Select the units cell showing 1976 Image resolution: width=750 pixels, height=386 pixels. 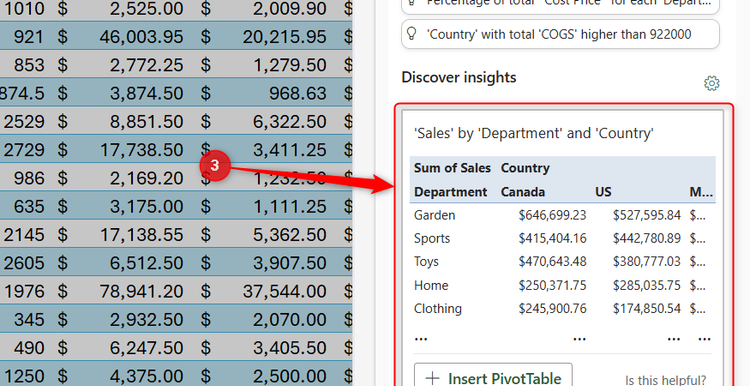point(25,291)
